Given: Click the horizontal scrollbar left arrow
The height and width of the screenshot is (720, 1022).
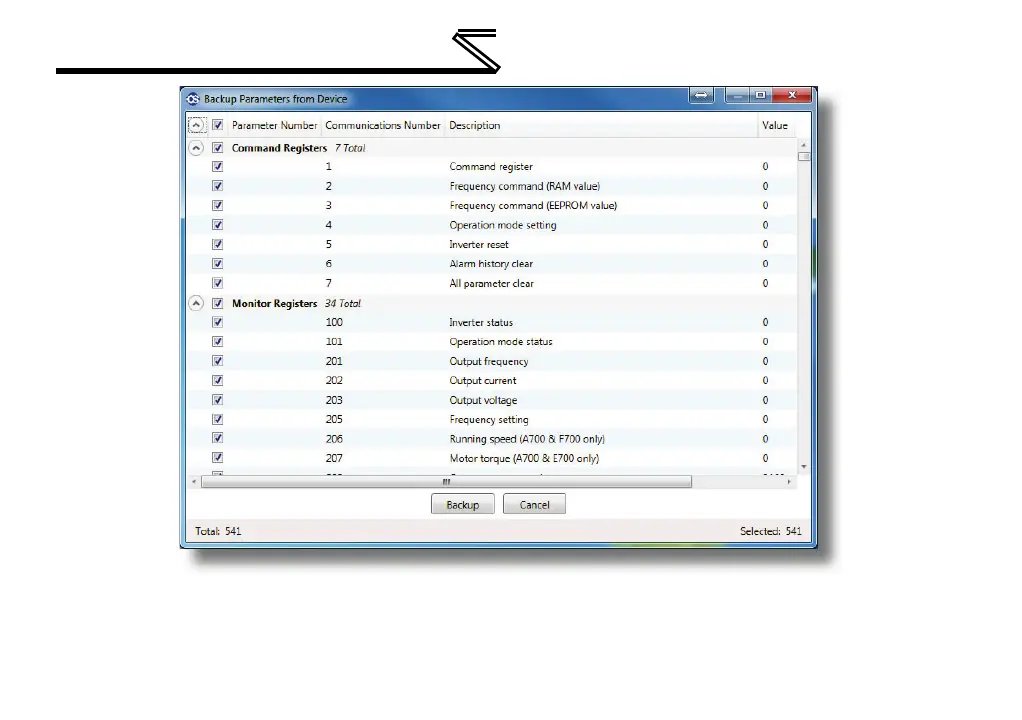Looking at the screenshot, I should (193, 481).
